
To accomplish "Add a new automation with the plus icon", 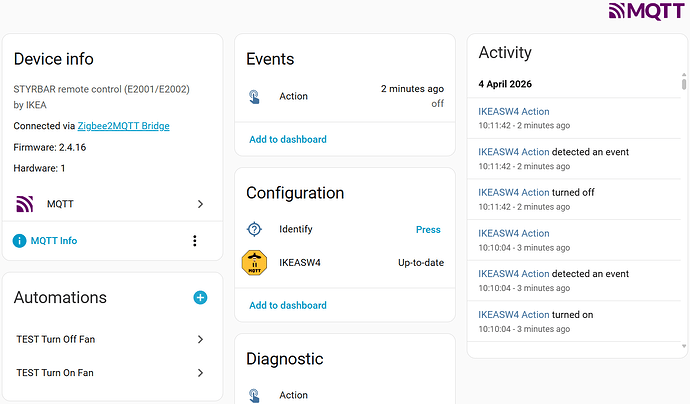I will [x=200, y=297].
